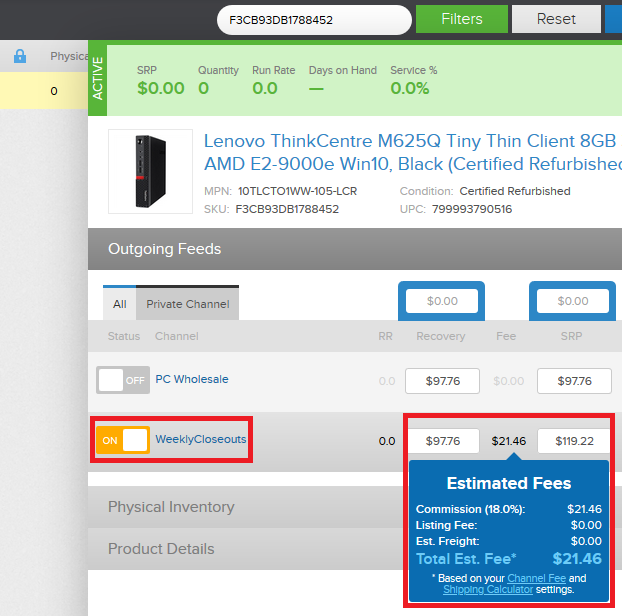This screenshot has width=622, height=616.
Task: Click the MPN value 10TLCTO1WW-105-LCR
Action: (x=298, y=191)
